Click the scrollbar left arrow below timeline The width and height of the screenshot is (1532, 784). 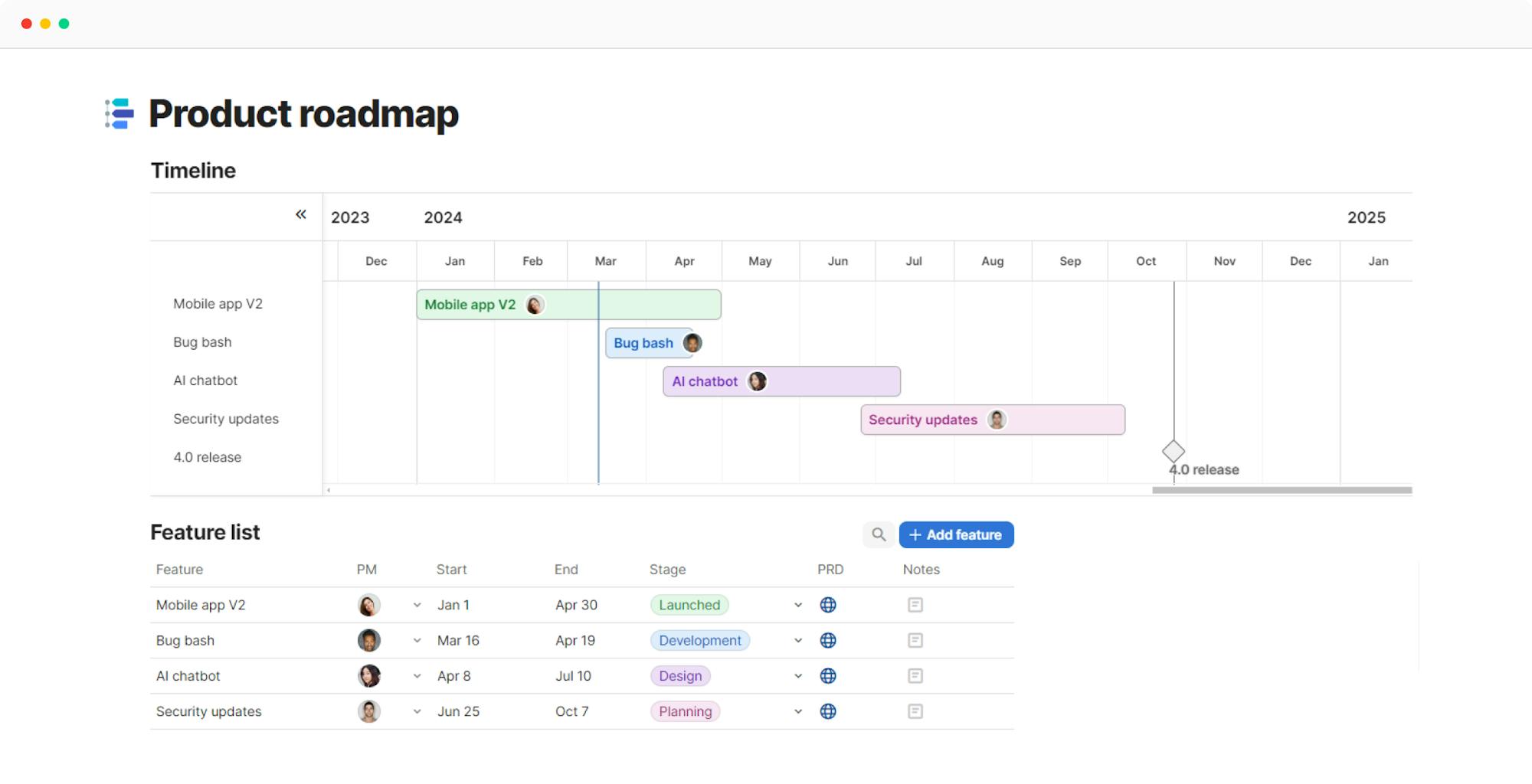[329, 490]
